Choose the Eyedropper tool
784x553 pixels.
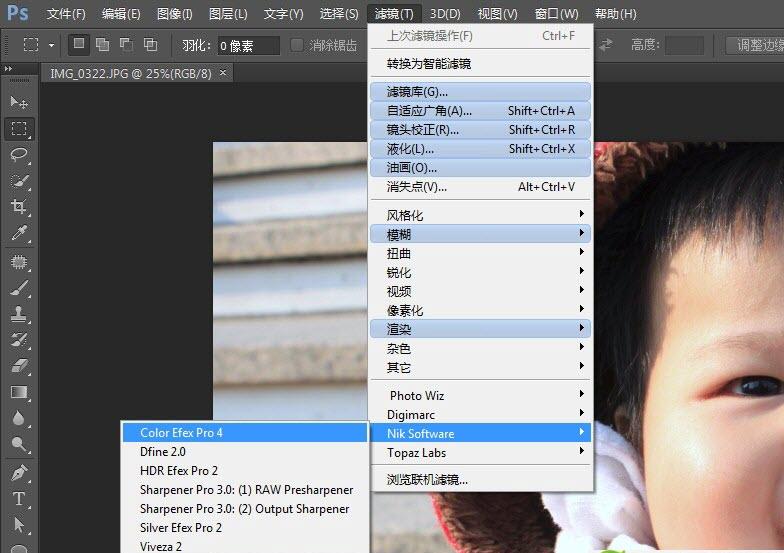19,233
